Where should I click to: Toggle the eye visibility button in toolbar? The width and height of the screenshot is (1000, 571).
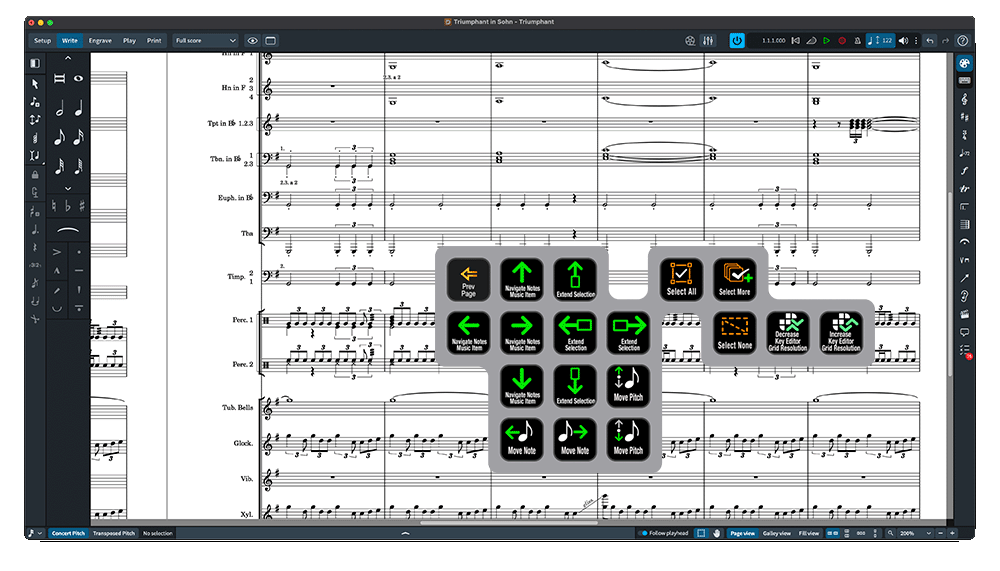pos(253,40)
